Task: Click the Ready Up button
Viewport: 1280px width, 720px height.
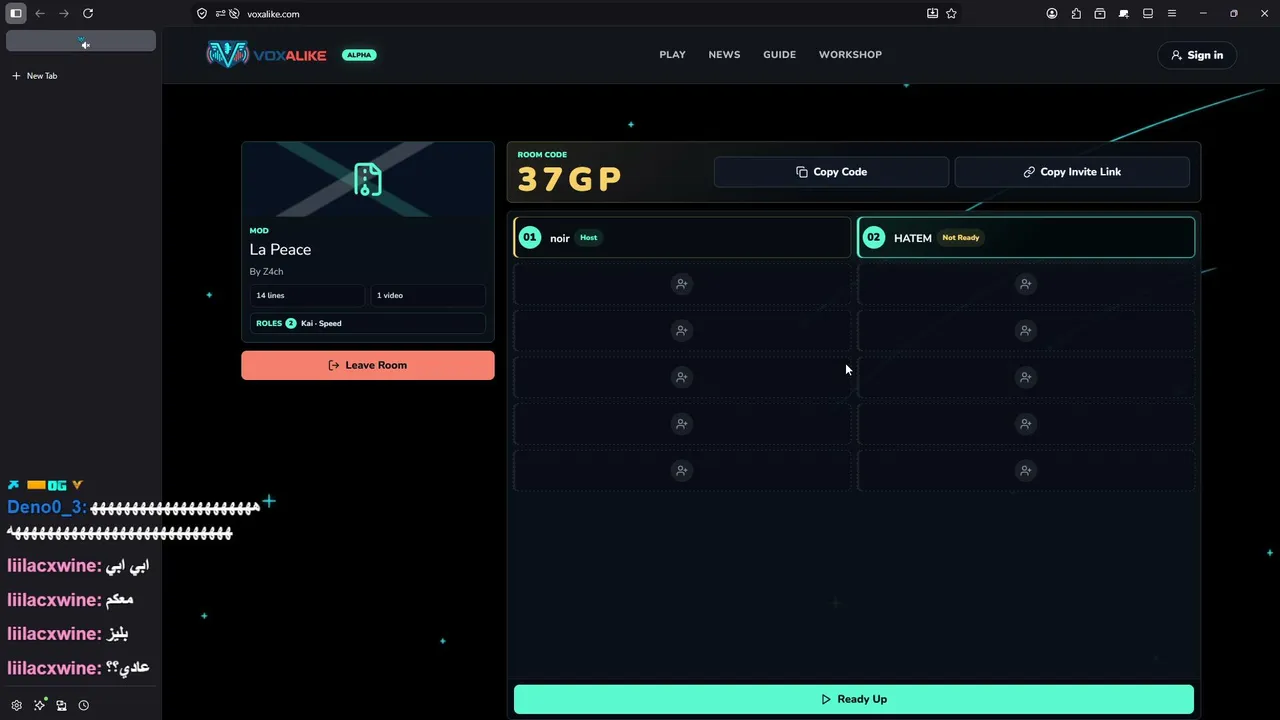Action: [x=854, y=699]
